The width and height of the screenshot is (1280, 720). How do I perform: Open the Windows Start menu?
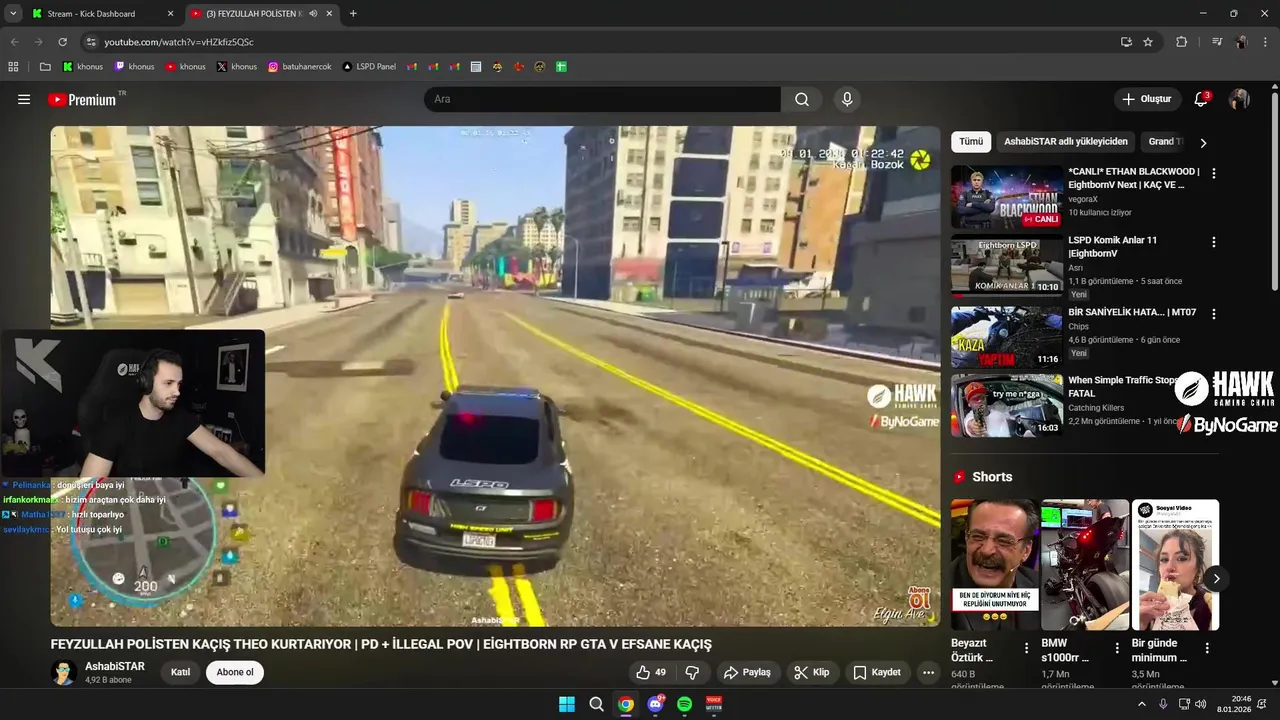566,704
